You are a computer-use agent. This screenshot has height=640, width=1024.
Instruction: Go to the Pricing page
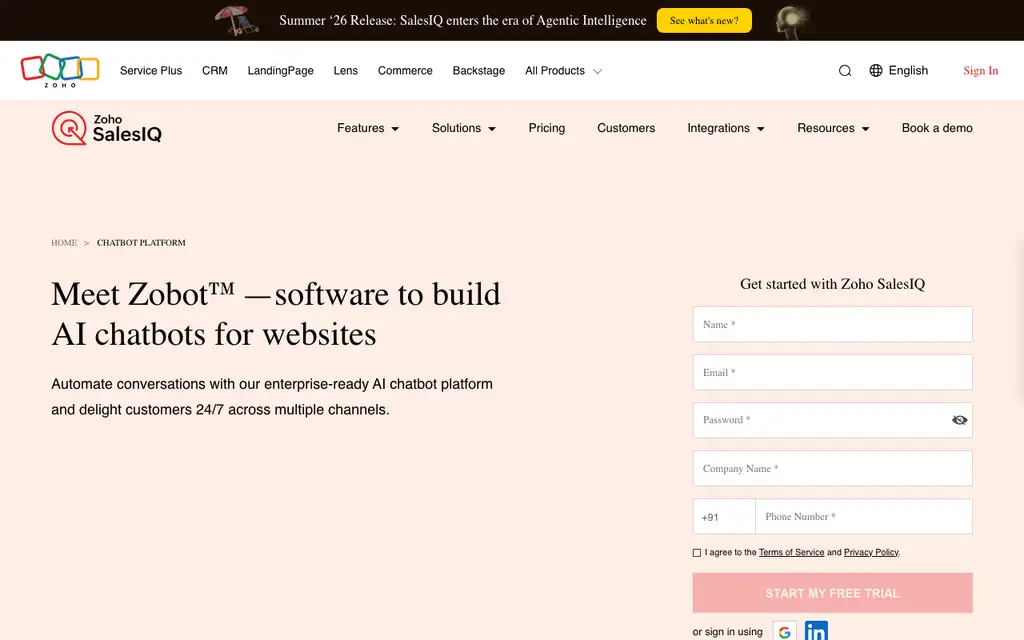(x=547, y=128)
